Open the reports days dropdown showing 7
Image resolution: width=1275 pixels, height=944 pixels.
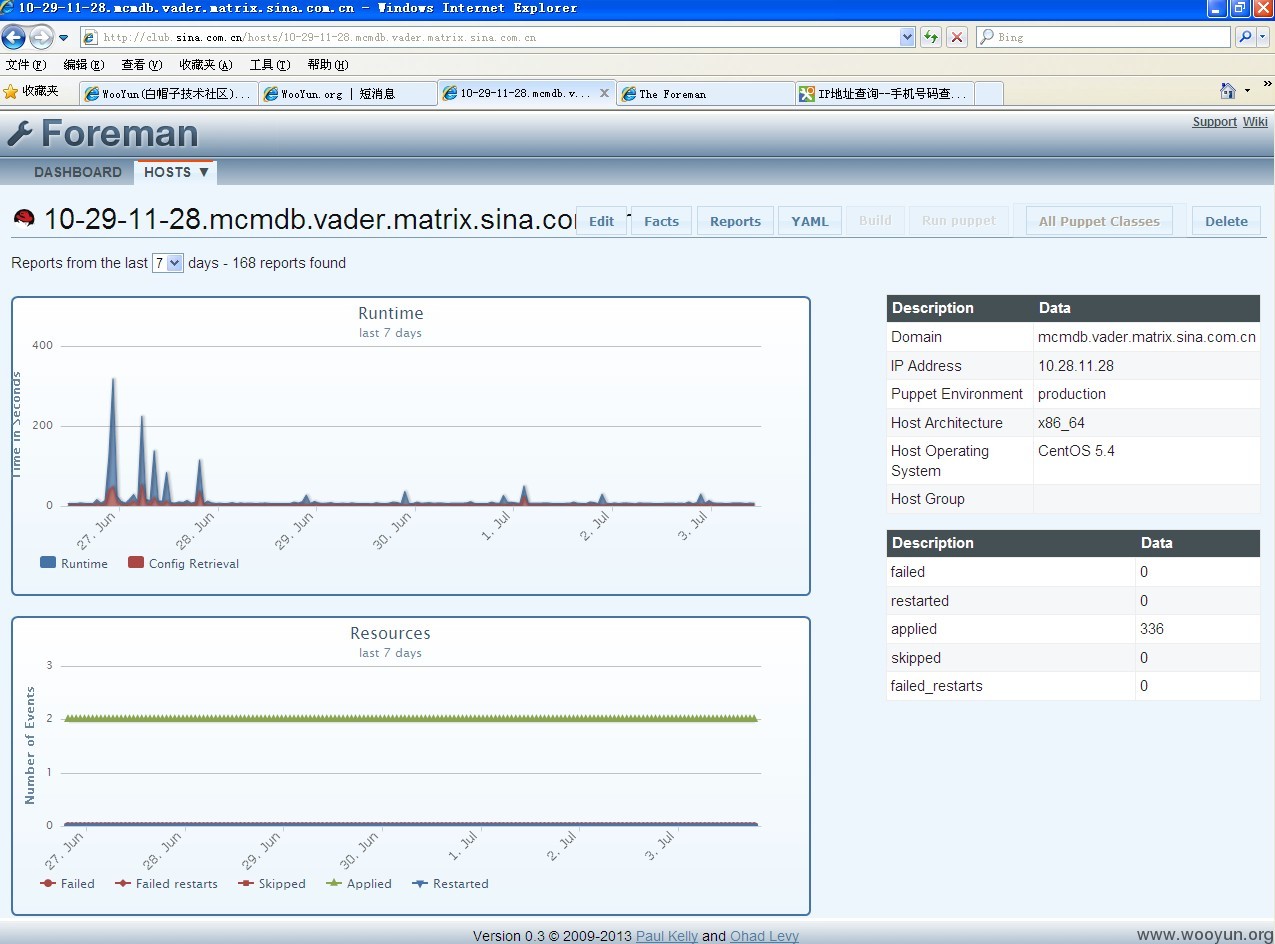tap(168, 263)
